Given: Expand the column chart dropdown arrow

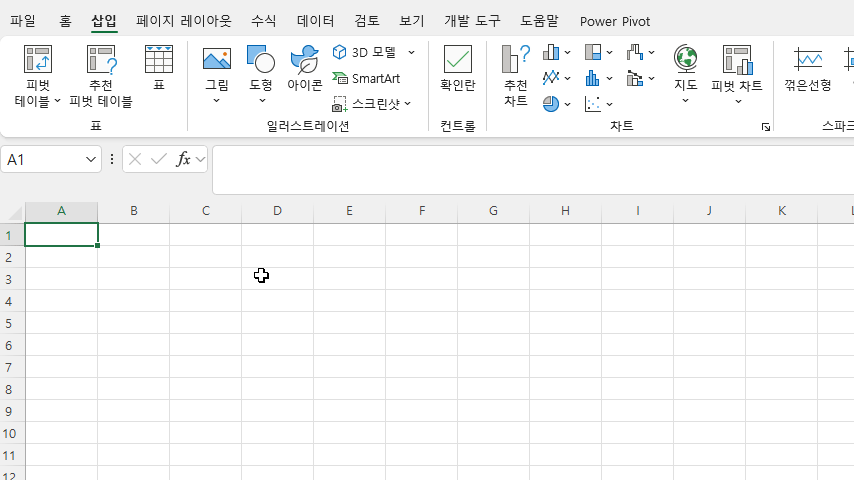Looking at the screenshot, I should click(567, 52).
